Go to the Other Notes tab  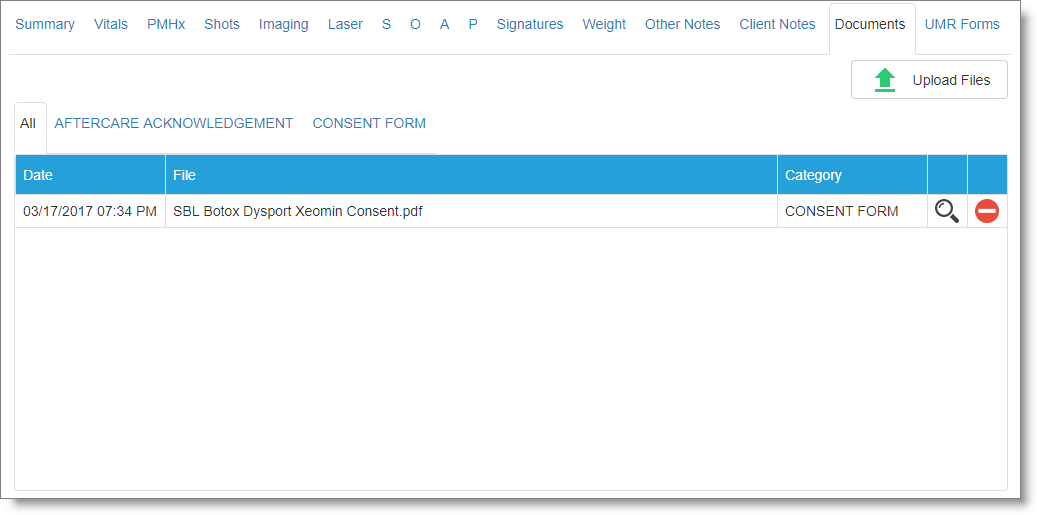click(683, 24)
